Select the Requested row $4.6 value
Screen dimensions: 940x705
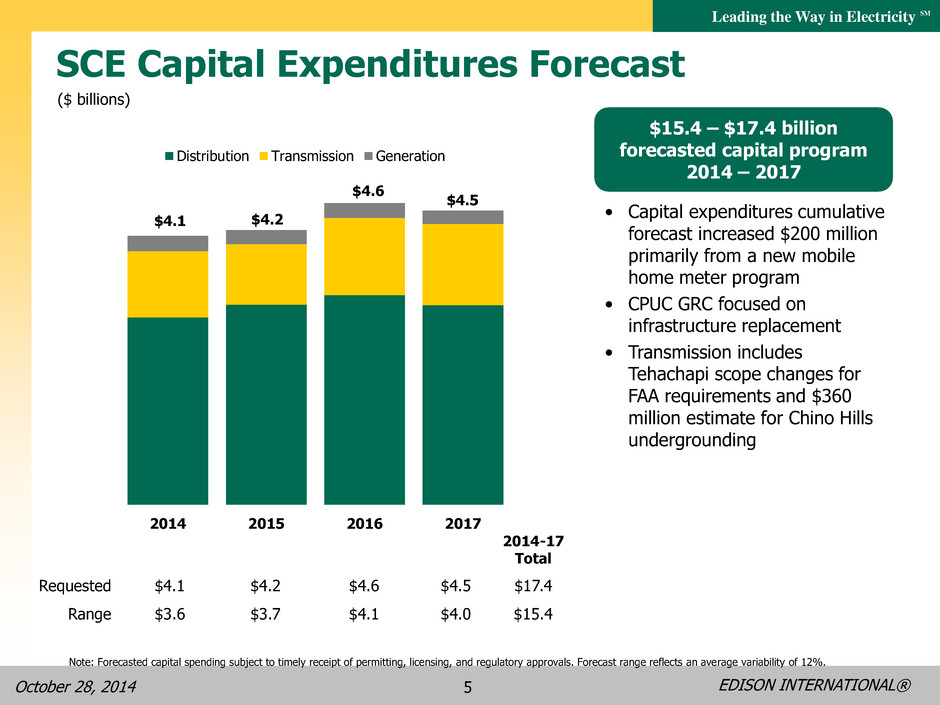[364, 586]
